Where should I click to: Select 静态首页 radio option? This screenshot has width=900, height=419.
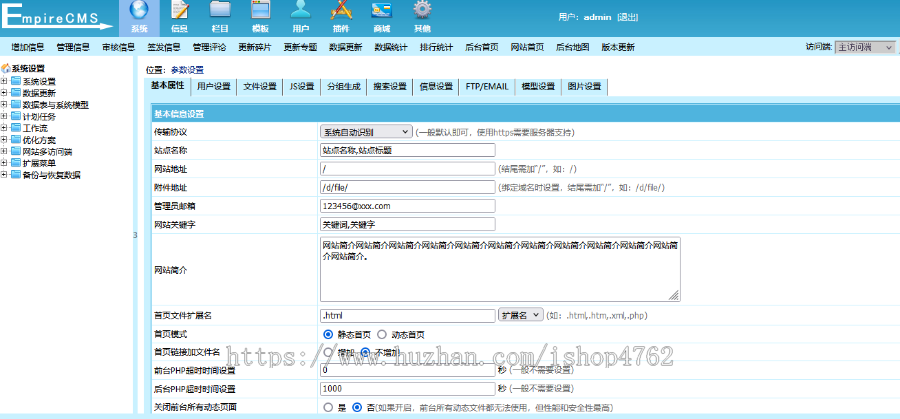(x=328, y=334)
